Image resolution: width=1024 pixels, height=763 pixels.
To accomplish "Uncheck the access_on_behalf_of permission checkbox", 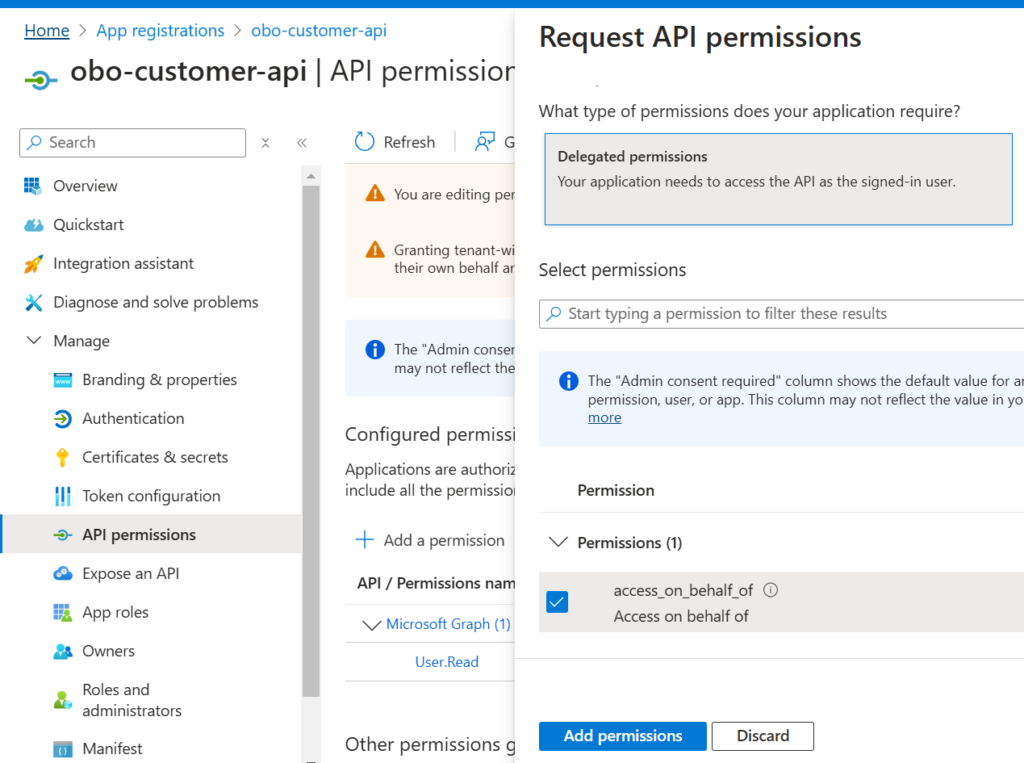I will point(557,602).
